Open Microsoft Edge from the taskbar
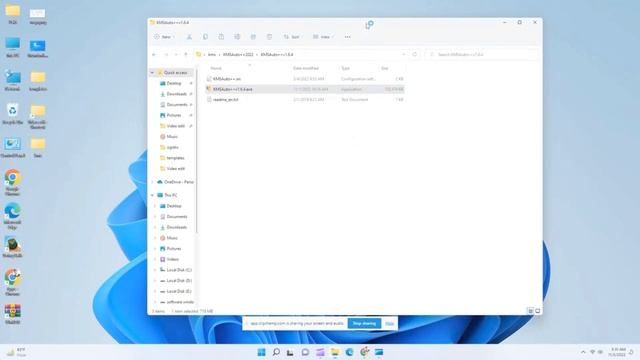The width and height of the screenshot is (640, 360). 349,352
